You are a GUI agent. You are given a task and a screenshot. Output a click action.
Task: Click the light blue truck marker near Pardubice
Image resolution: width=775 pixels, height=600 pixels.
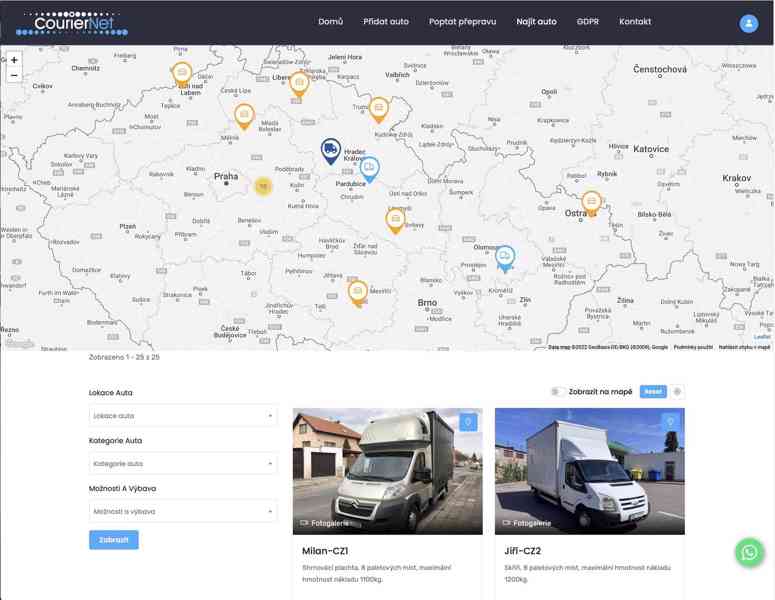tap(370, 168)
